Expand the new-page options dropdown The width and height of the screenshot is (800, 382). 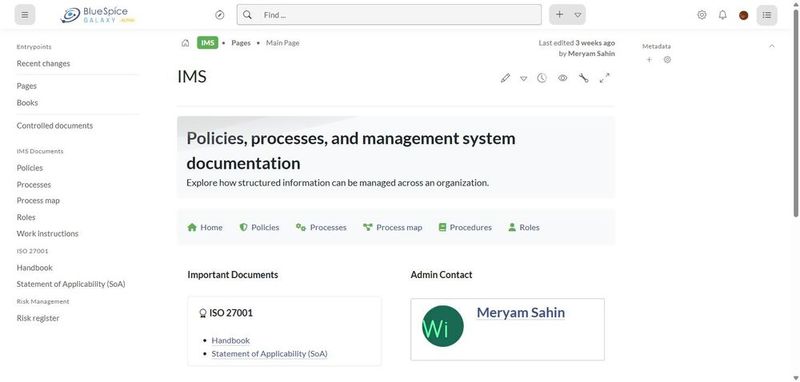click(578, 15)
